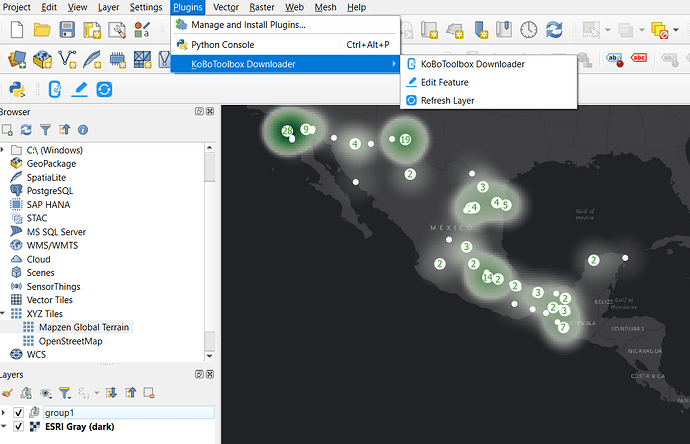This screenshot has width=690, height=444.
Task: Click New Temporary Scratch Layer icon
Action: pyautogui.click(x=117, y=59)
